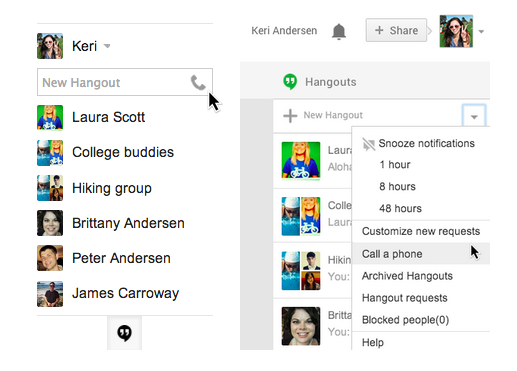The height and width of the screenshot is (371, 517).
Task: Click the plus icon beside New Hangout
Action: coord(290,116)
